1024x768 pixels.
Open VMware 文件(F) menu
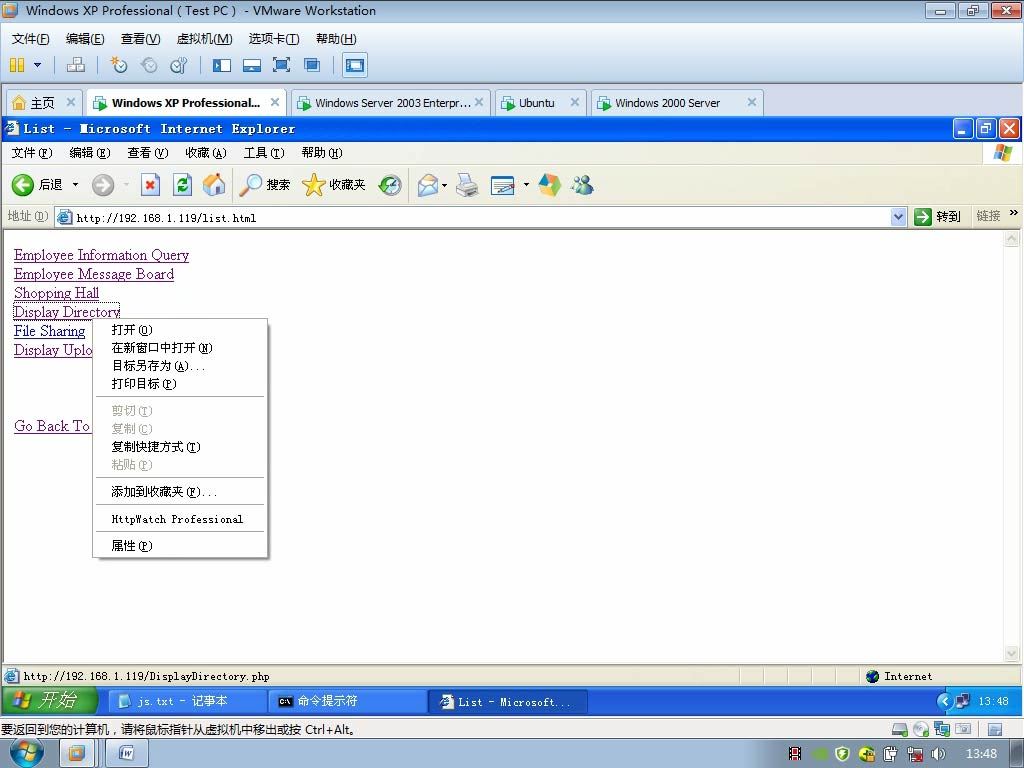point(30,39)
